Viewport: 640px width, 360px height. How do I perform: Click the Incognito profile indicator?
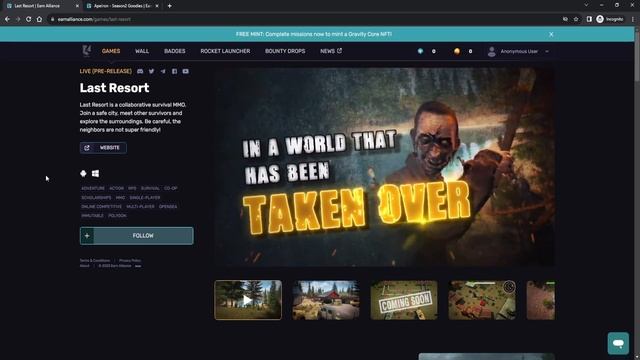pos(610,19)
